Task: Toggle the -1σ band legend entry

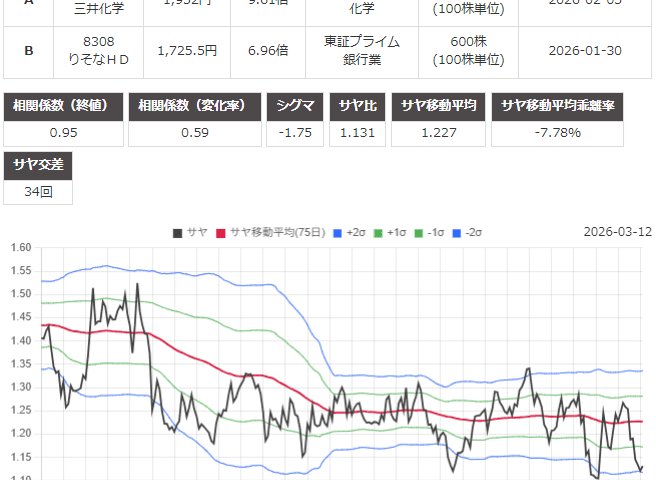Action: click(427, 233)
